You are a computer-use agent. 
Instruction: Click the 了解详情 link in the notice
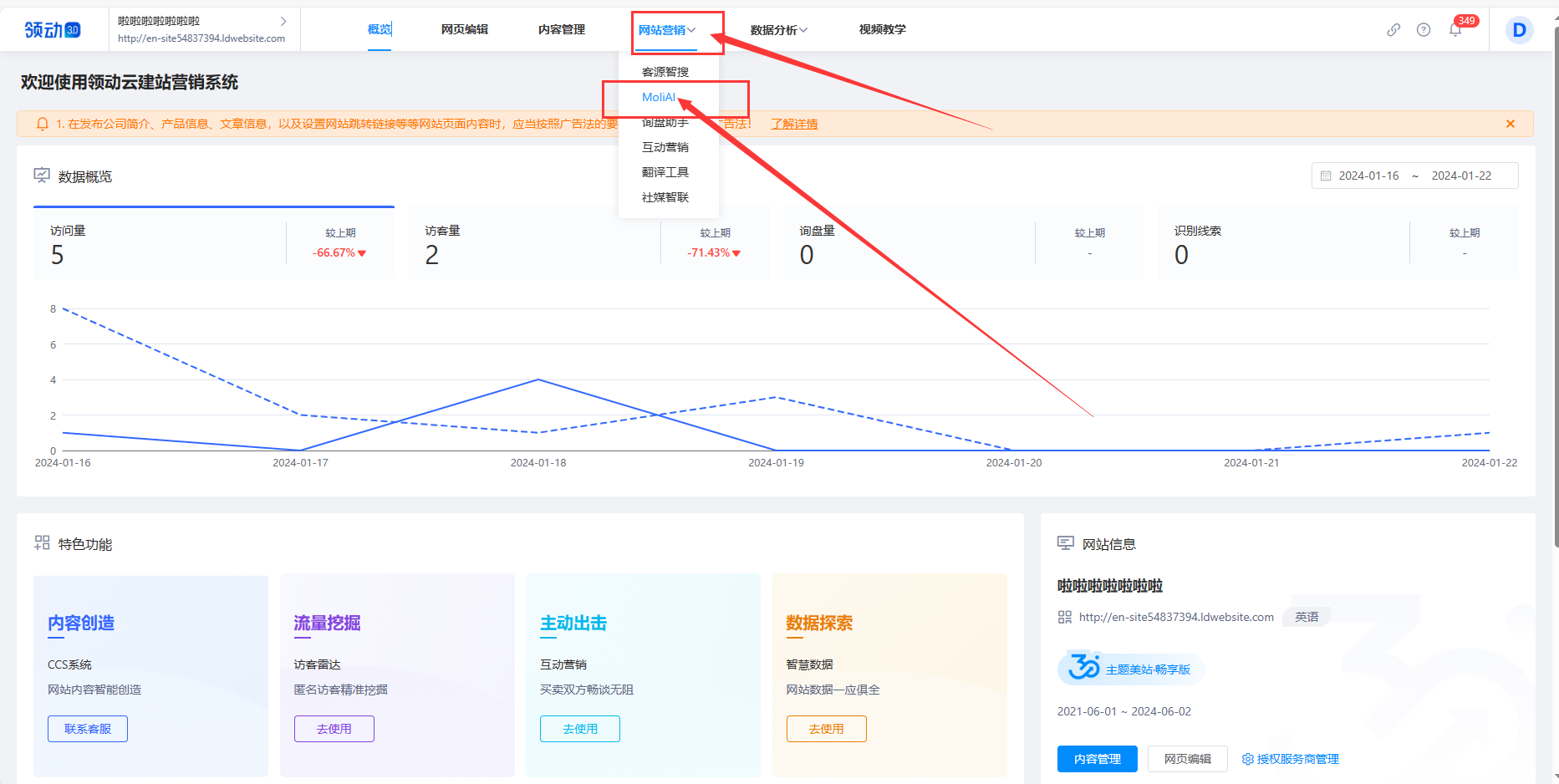793,123
